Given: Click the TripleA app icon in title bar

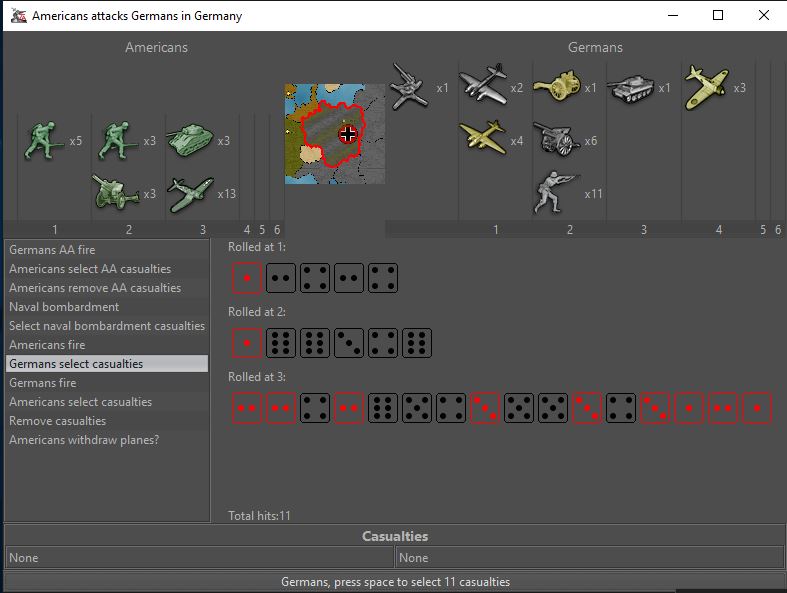Looking at the screenshot, I should 19,16.
